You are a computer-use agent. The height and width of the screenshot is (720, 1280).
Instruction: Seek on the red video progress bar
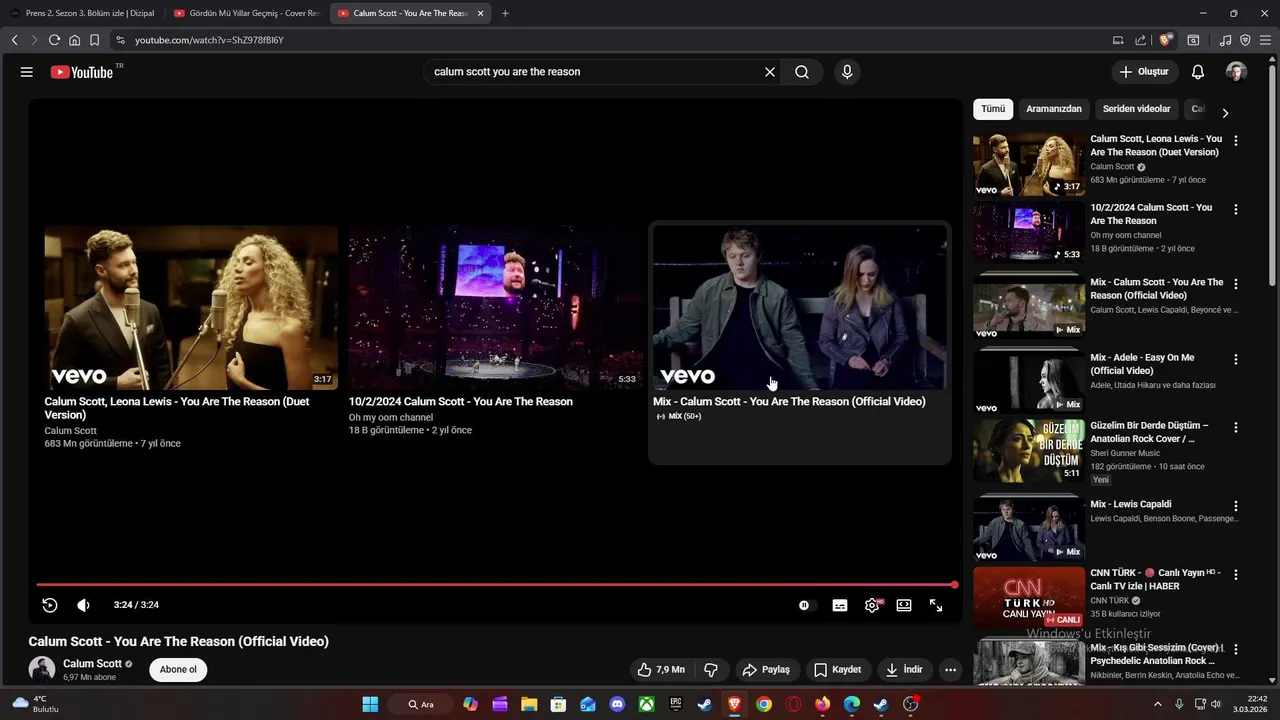click(496, 585)
